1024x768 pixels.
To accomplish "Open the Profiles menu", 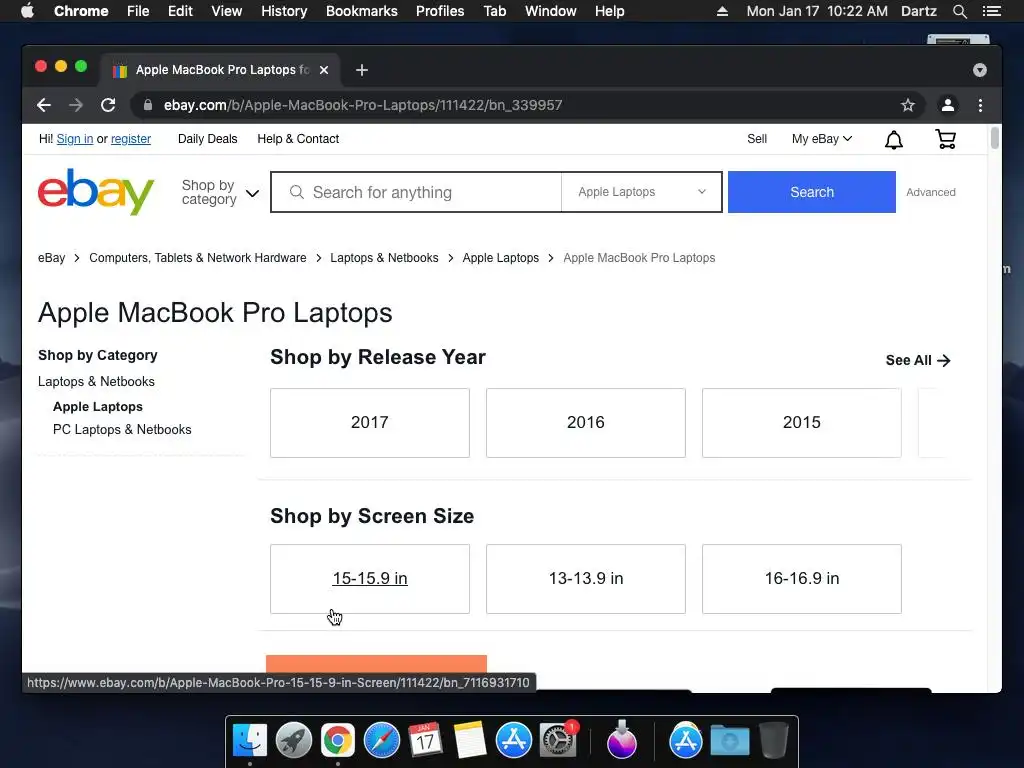I will [x=440, y=11].
